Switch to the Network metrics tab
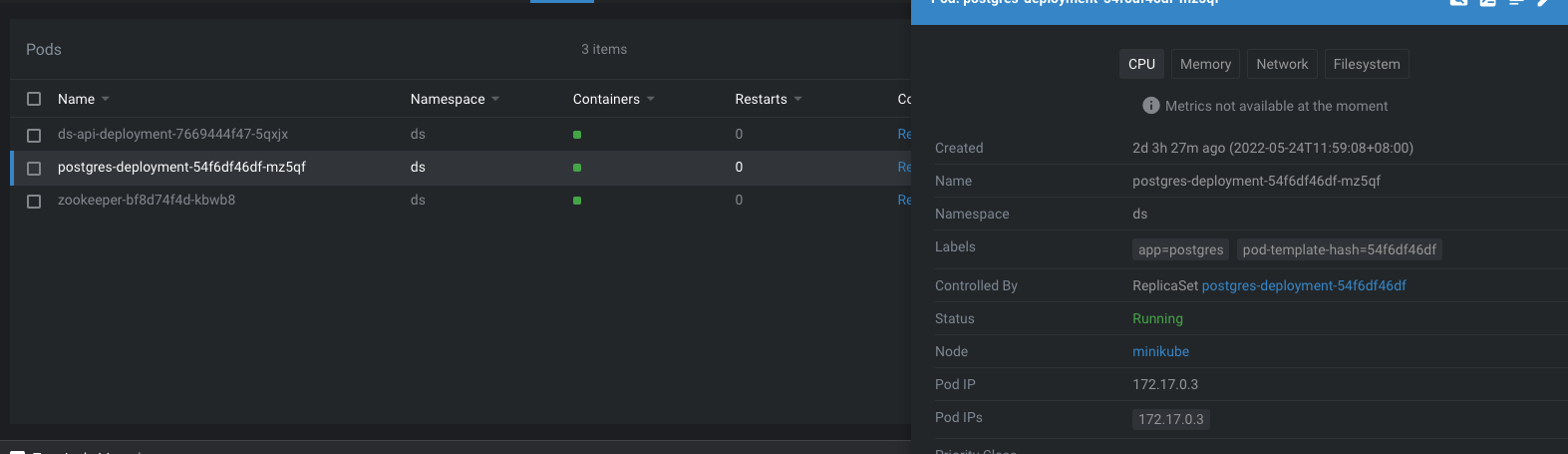Viewport: 1568px width, 454px height. (1282, 64)
